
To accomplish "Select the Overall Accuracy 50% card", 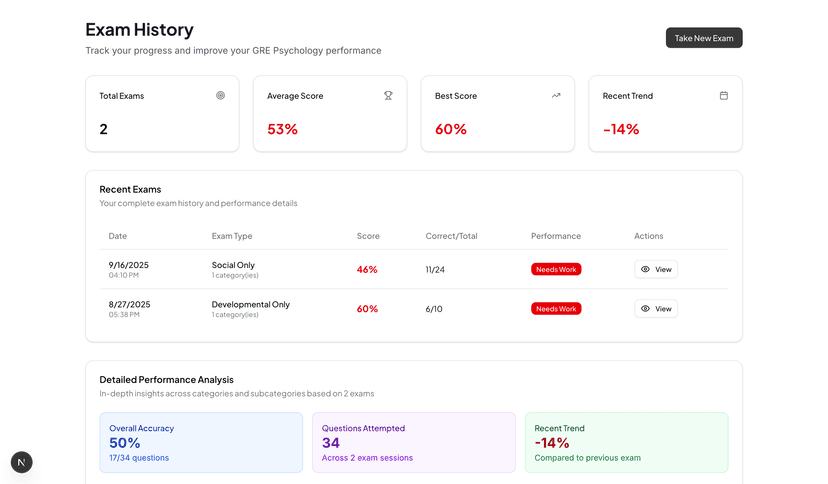I will pos(201,442).
